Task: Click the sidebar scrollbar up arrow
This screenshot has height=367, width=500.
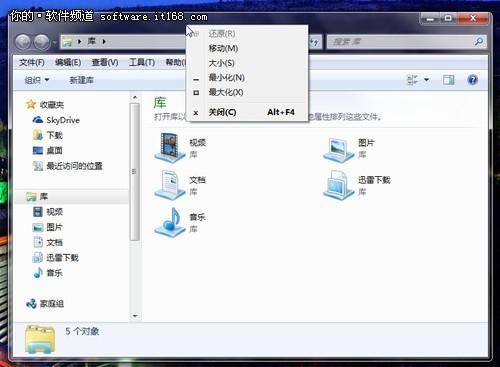Action: pyautogui.click(x=135, y=97)
